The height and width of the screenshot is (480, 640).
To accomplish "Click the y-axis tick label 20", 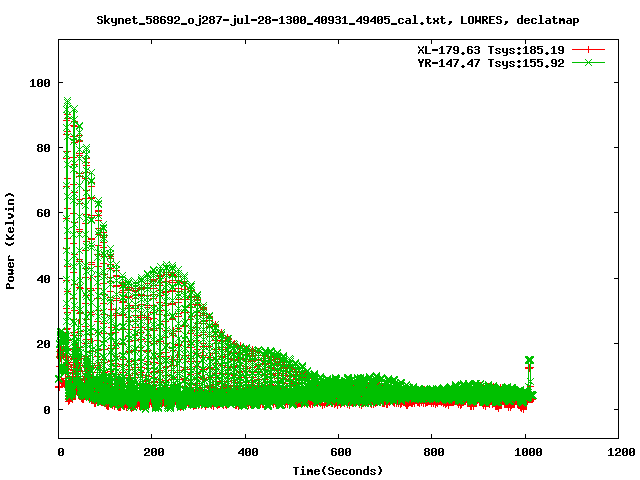I will click(43, 344).
